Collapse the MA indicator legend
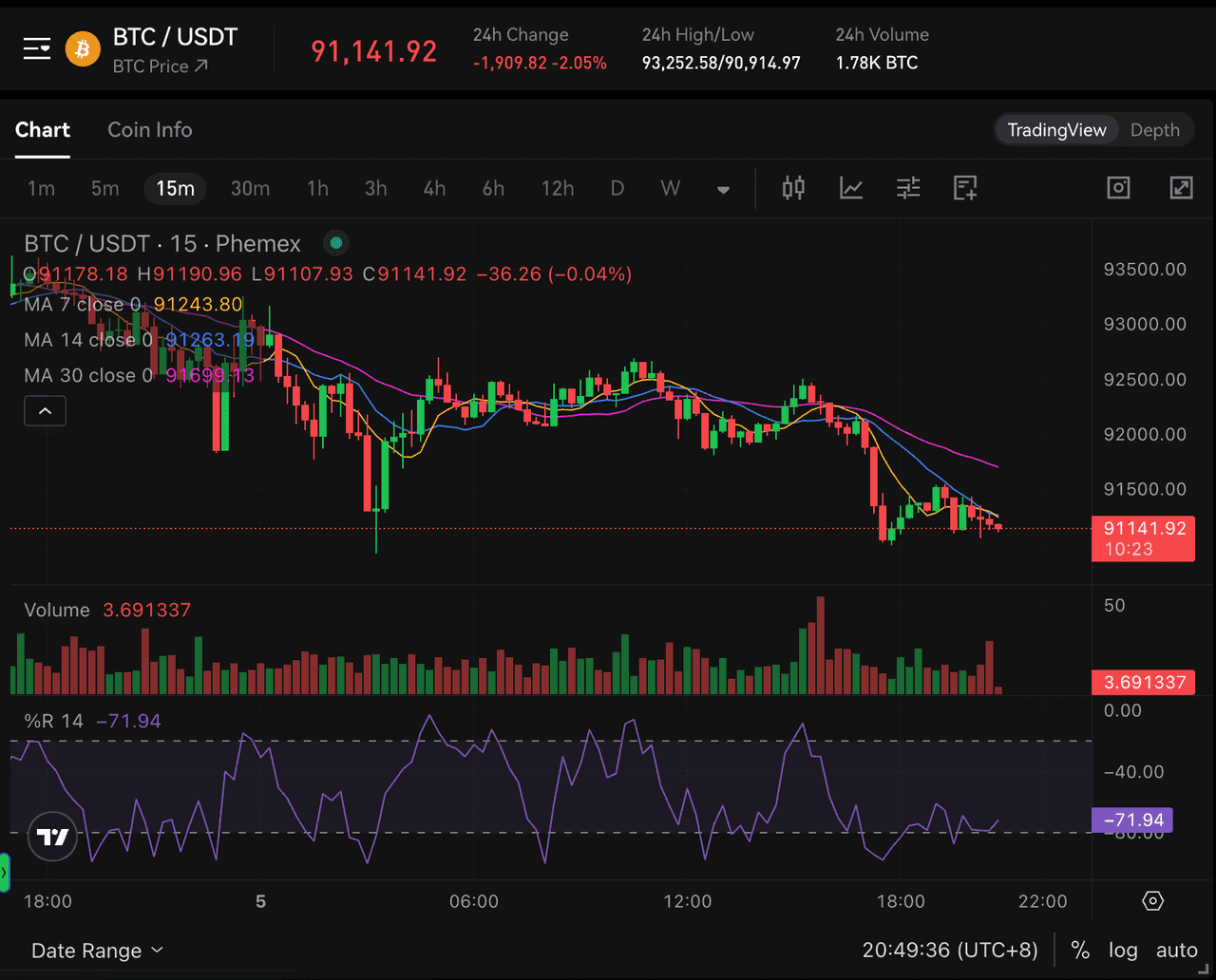Screen dimensions: 1216x980 click(x=45, y=410)
